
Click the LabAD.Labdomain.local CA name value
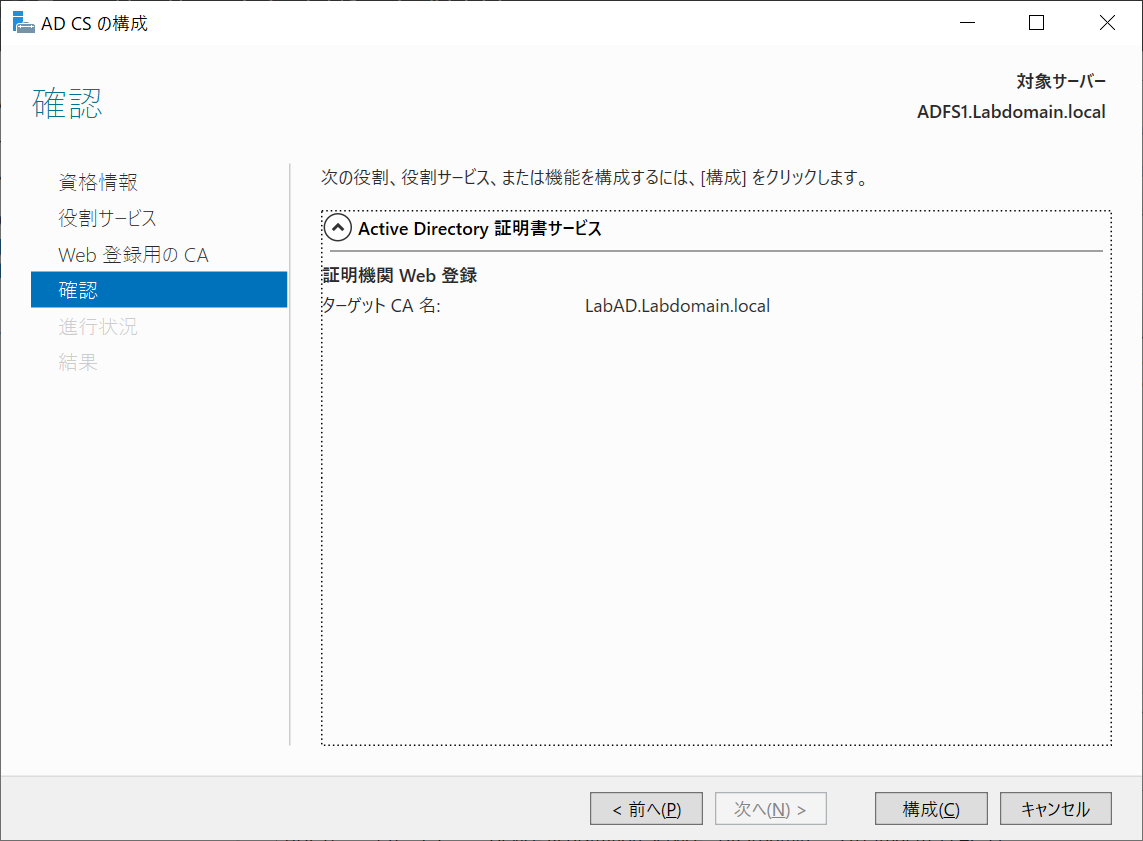tap(677, 305)
